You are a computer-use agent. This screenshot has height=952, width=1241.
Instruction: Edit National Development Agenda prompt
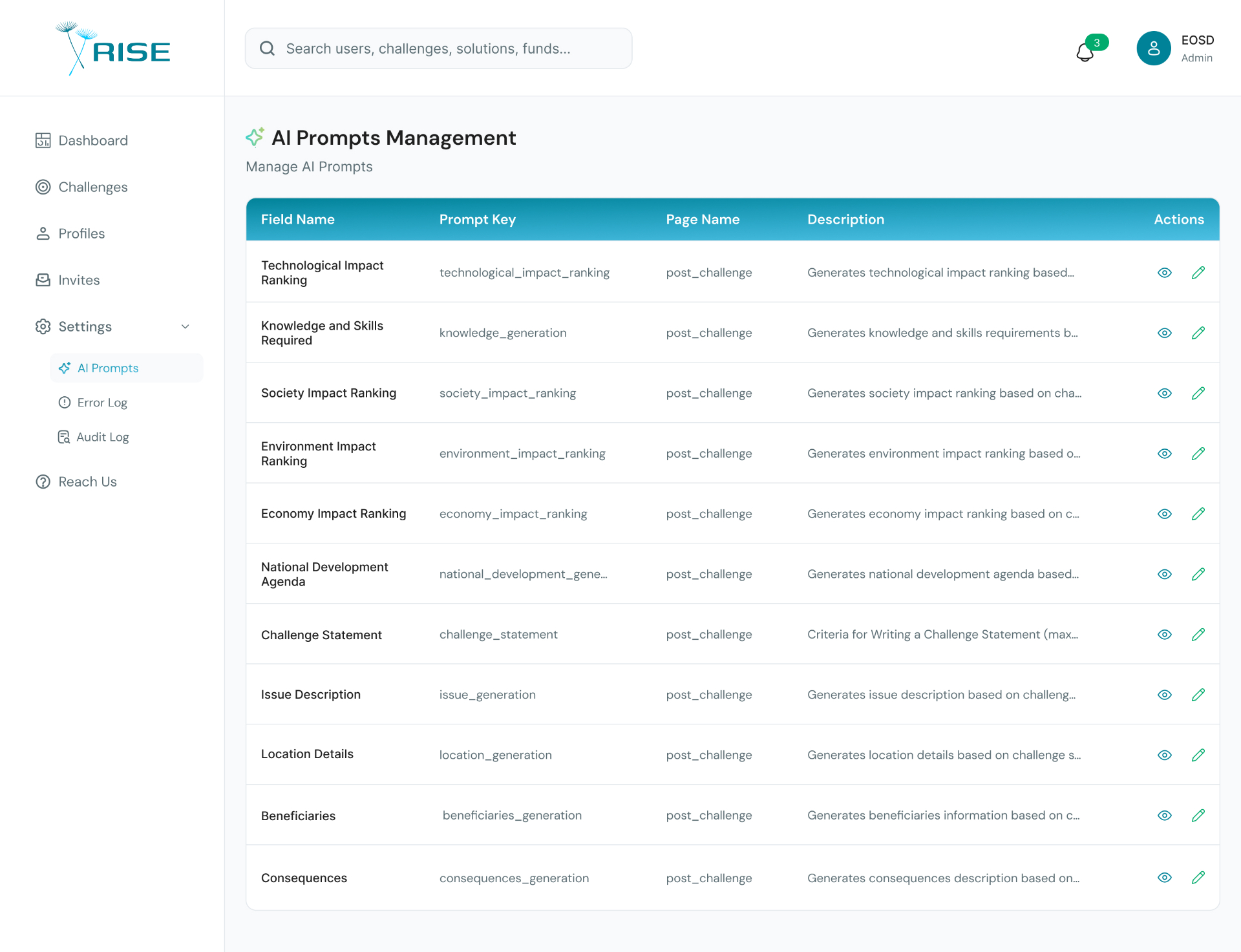[1198, 574]
